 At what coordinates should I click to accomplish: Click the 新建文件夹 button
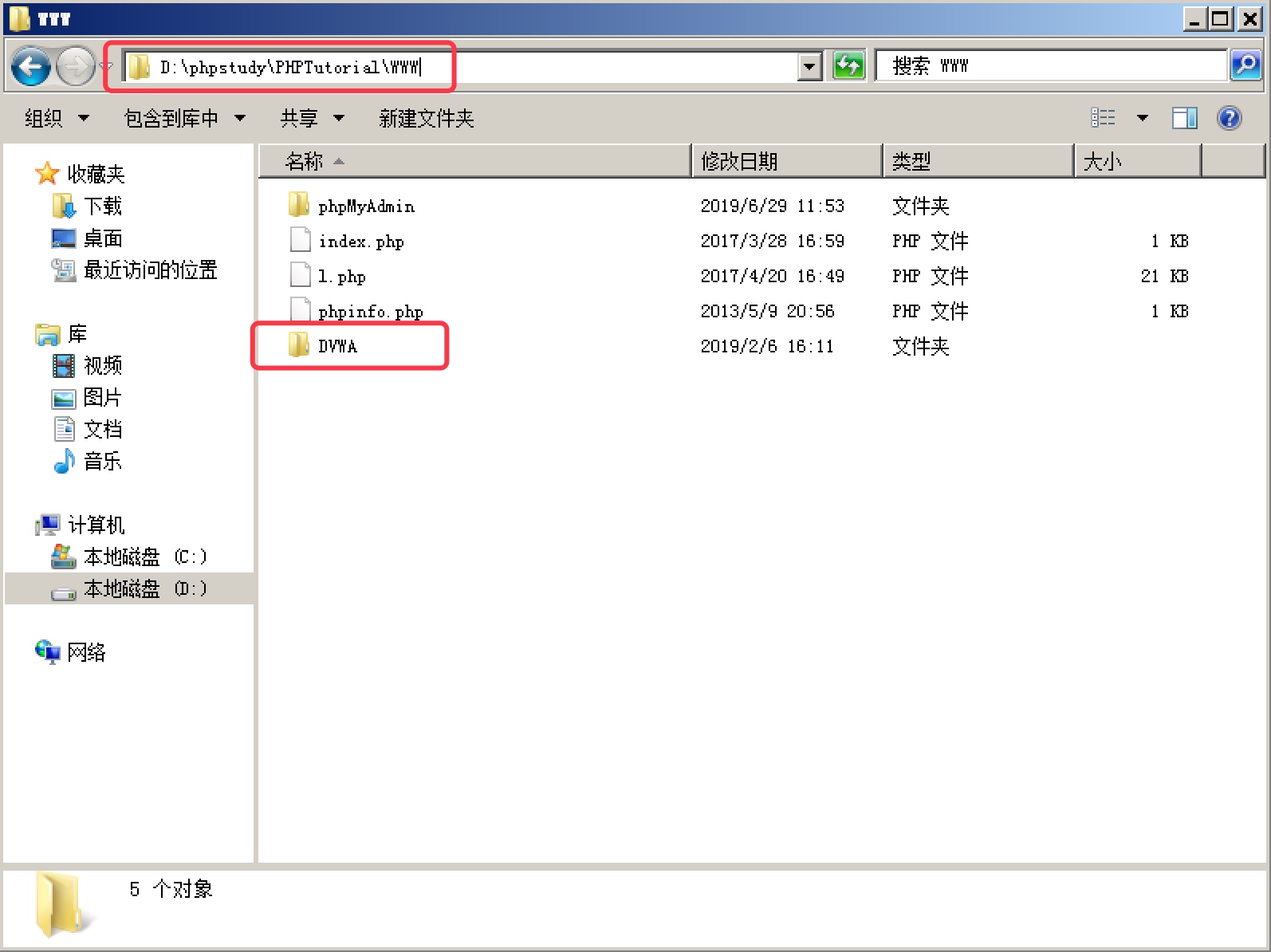[x=427, y=119]
